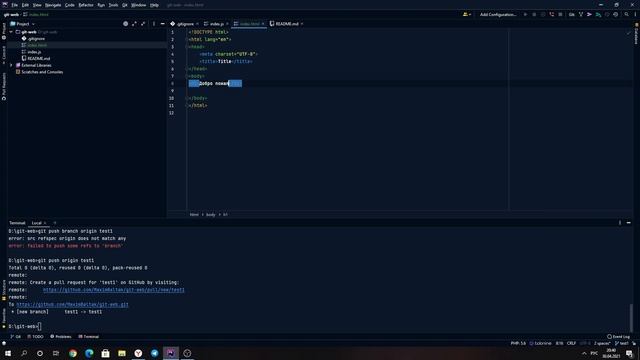Click the red phone listen-for-debug icon
This screenshot has width=640, height=360.
(x=552, y=14)
